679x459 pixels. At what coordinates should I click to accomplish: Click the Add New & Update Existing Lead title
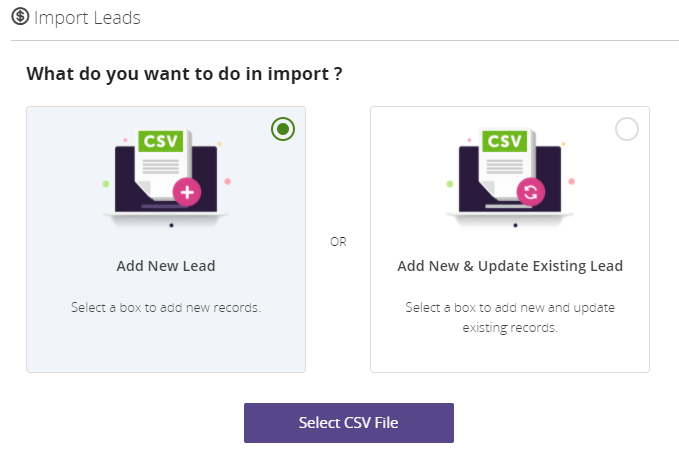click(x=510, y=266)
